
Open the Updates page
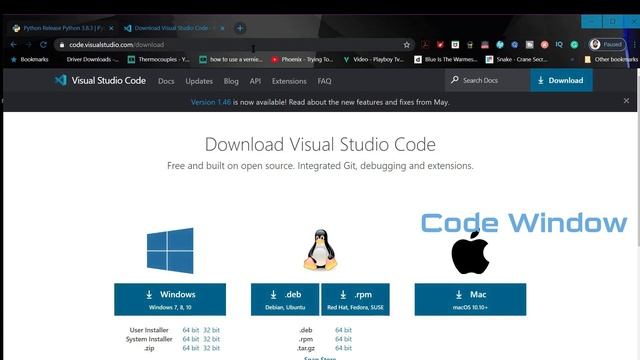(x=199, y=81)
